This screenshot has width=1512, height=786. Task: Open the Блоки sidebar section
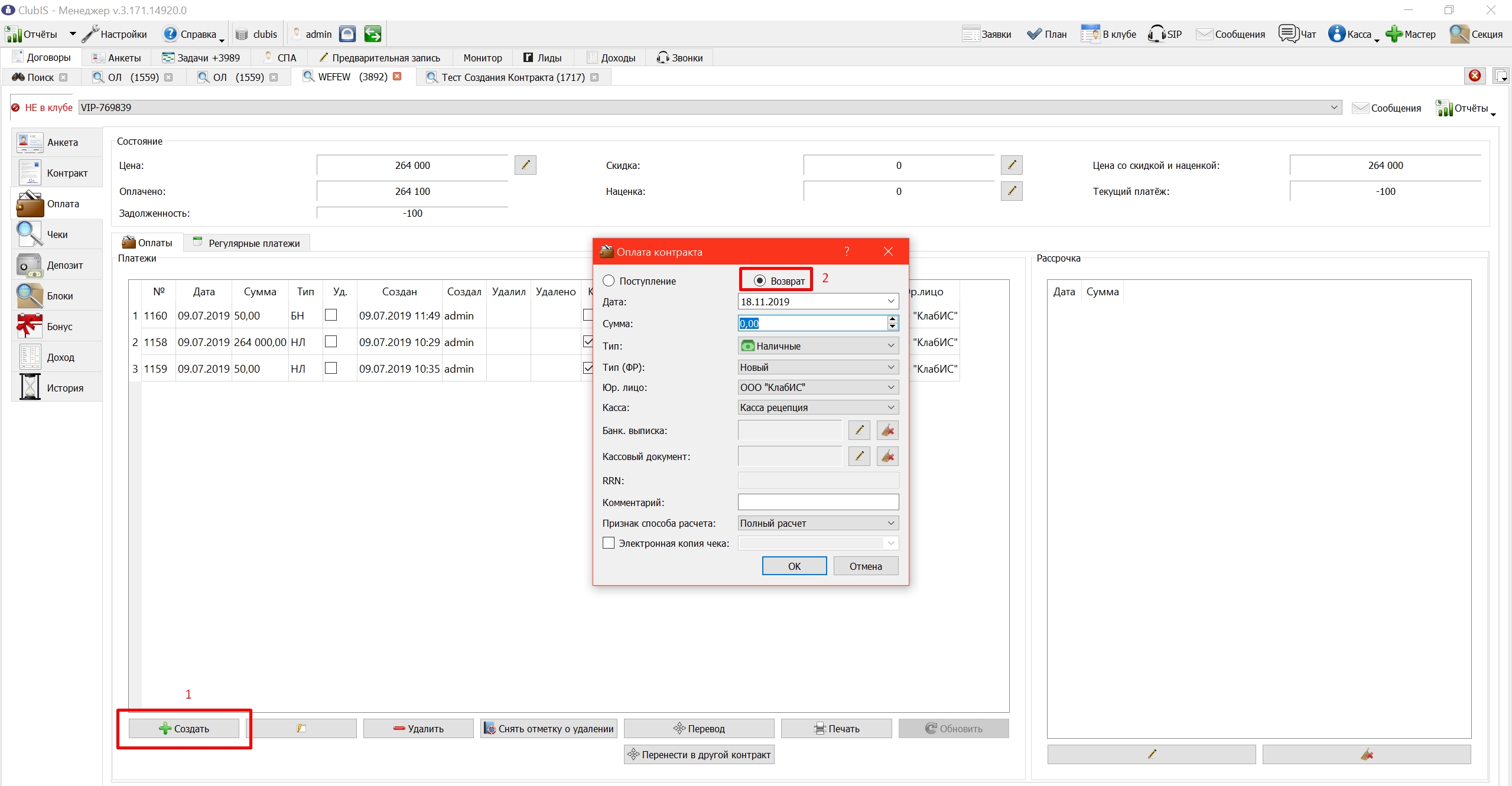57,296
